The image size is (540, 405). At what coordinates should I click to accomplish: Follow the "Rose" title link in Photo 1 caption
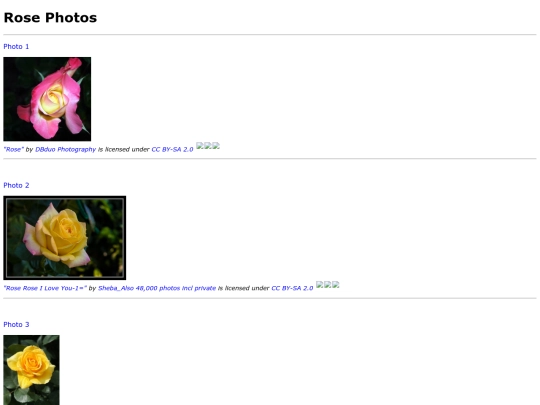pyautogui.click(x=13, y=149)
